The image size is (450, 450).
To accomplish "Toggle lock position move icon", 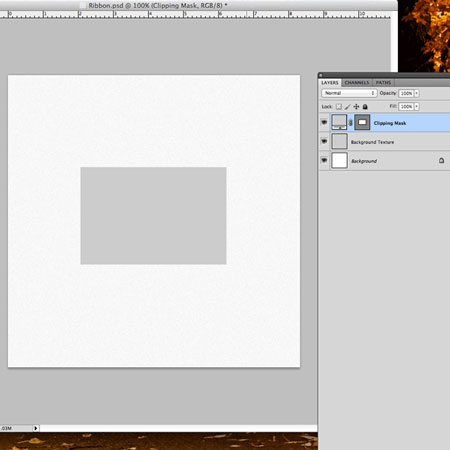I will [x=356, y=107].
